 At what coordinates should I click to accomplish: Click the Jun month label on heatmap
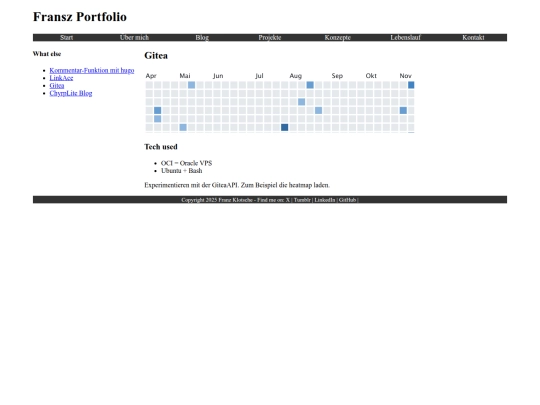218,76
